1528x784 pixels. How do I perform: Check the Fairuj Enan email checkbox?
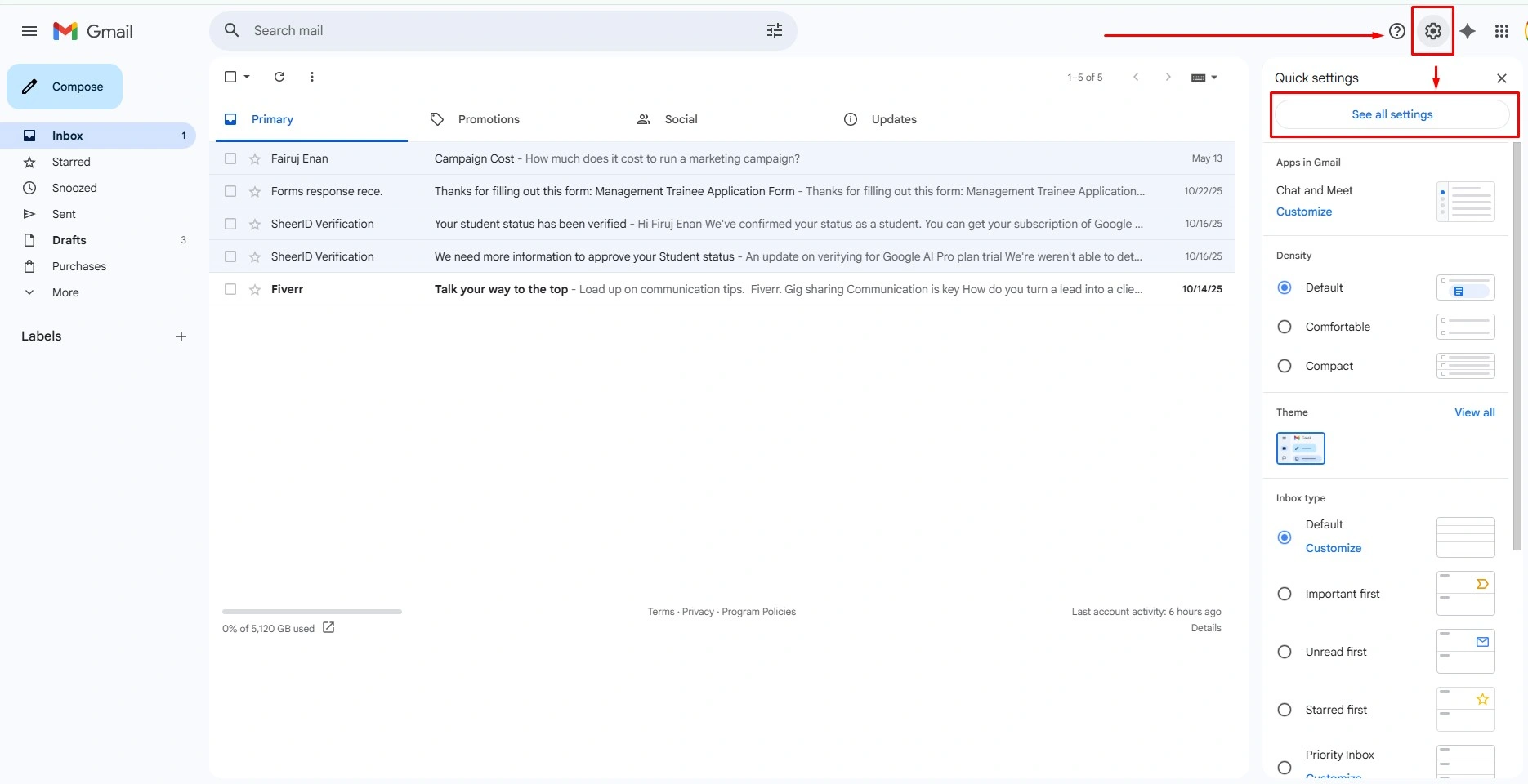[230, 158]
